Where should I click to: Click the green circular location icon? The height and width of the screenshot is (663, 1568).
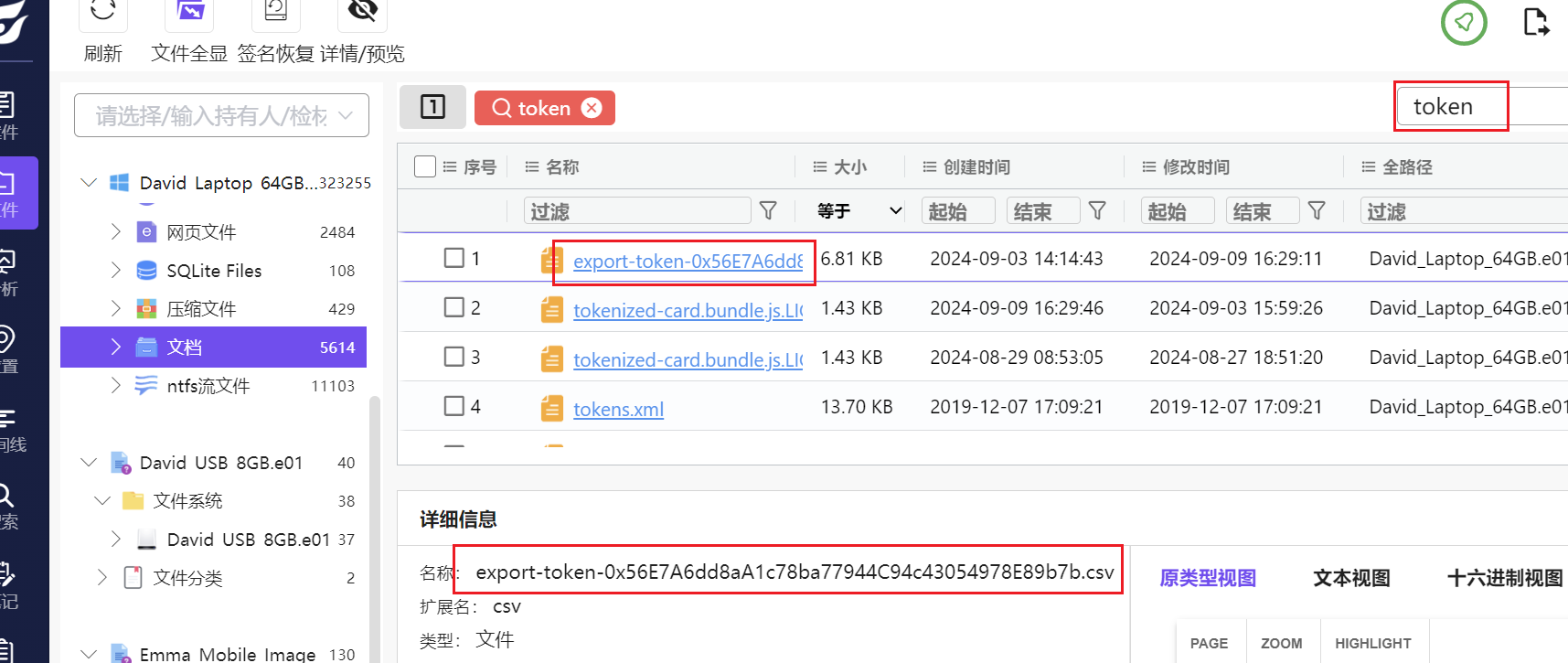point(1464,22)
